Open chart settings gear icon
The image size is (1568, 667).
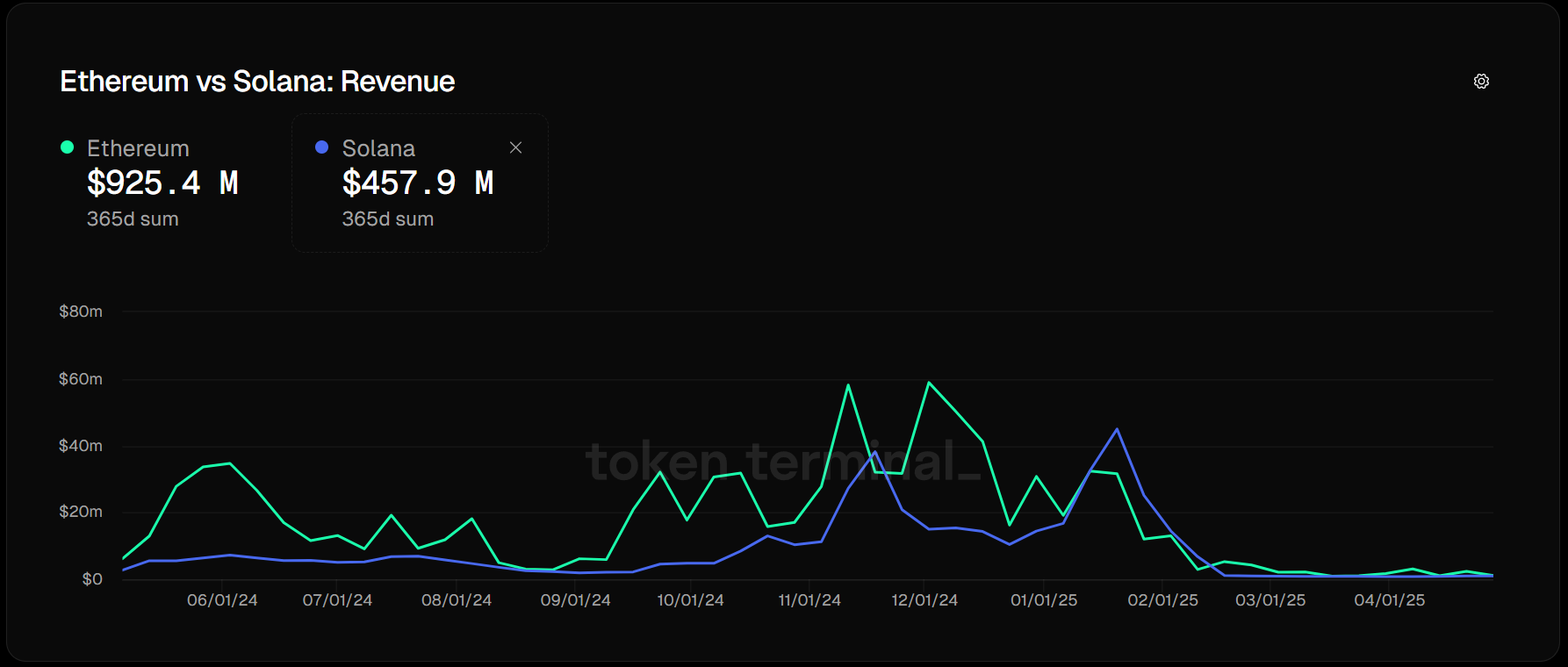pyautogui.click(x=1481, y=82)
